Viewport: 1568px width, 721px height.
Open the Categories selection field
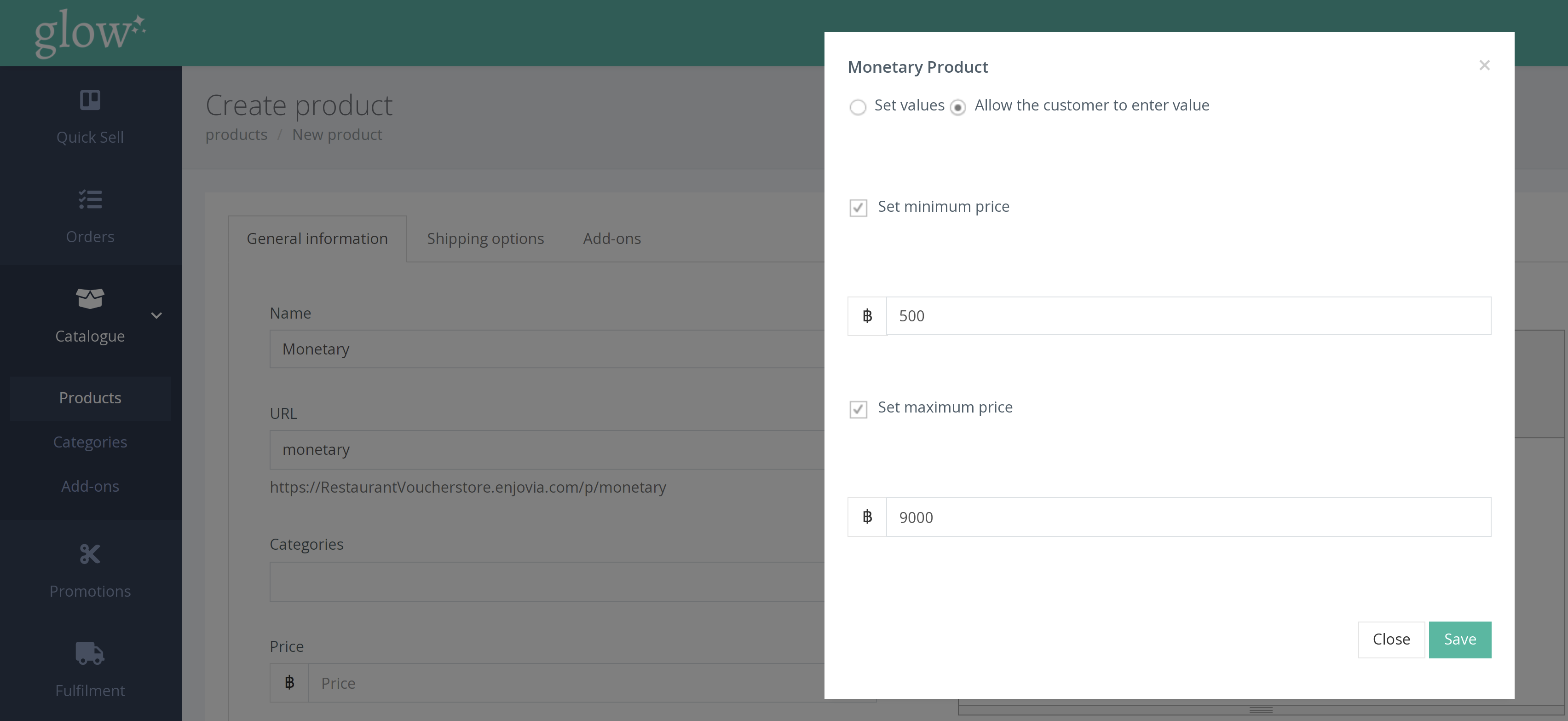tap(546, 581)
